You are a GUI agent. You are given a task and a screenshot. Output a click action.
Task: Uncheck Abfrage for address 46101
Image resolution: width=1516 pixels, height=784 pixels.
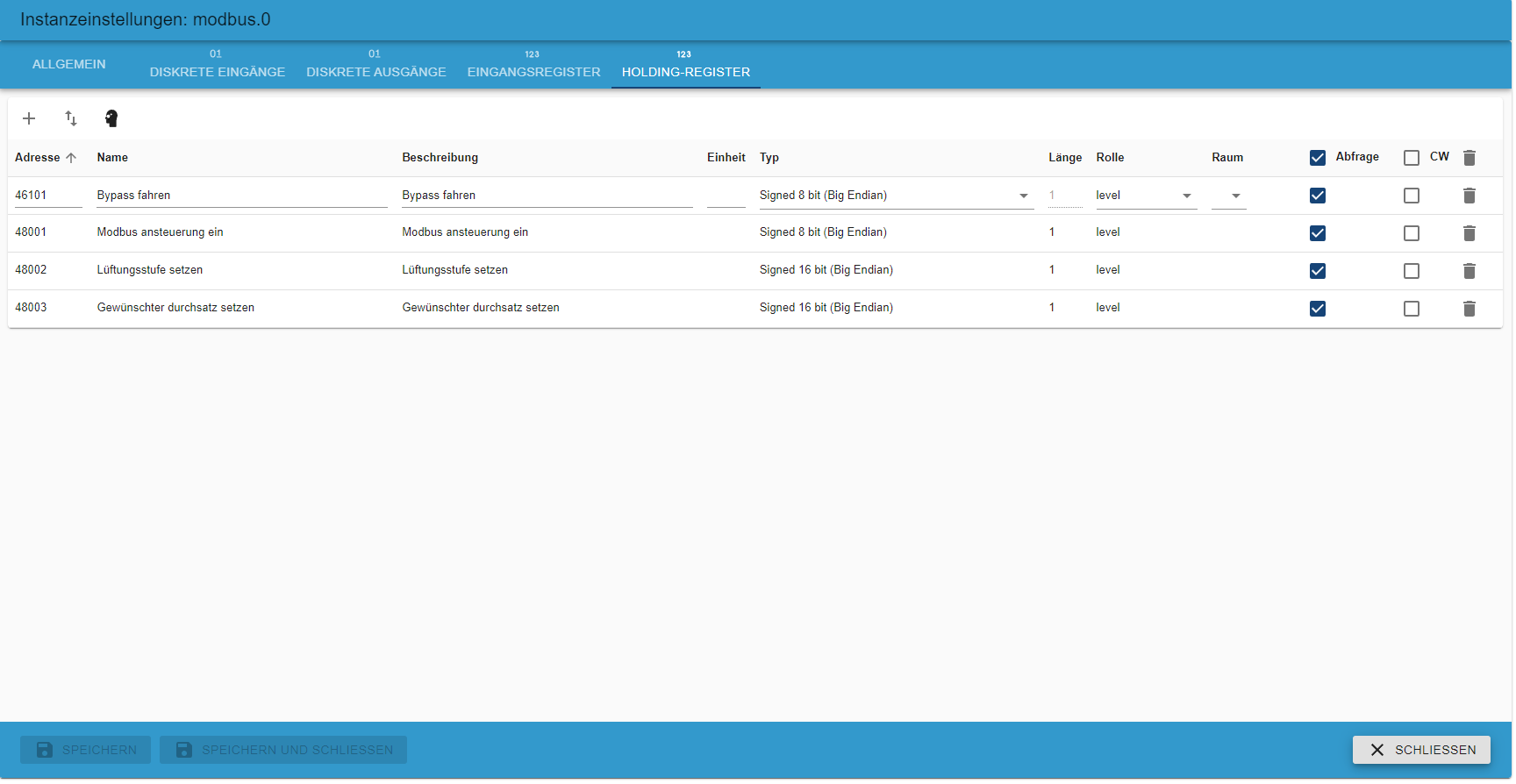pyautogui.click(x=1318, y=196)
